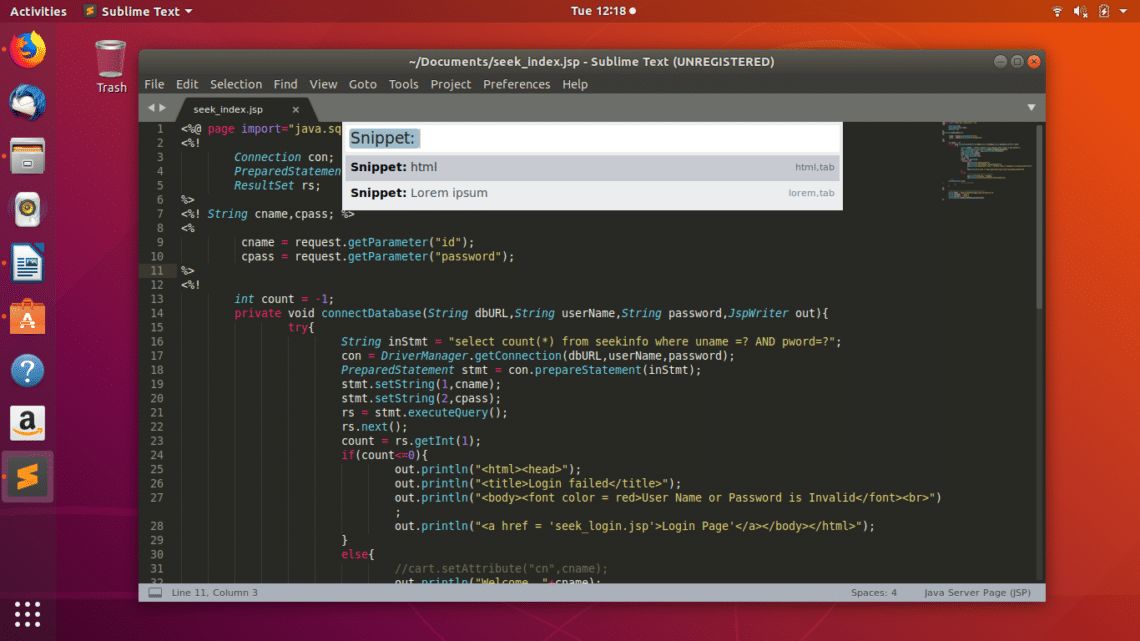Click the command palette input field
Screen dimensions: 1140x641
point(593,138)
